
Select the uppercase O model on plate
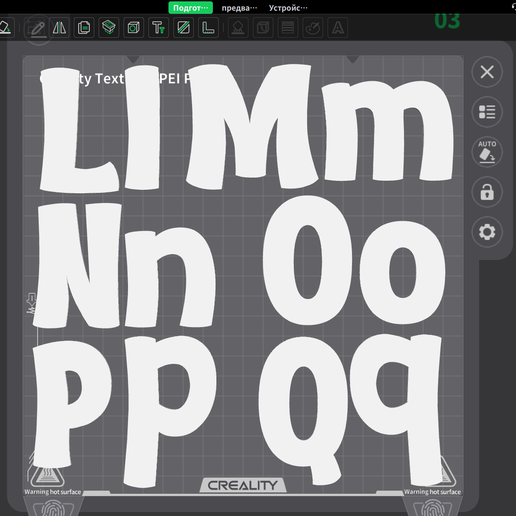click(x=278, y=260)
